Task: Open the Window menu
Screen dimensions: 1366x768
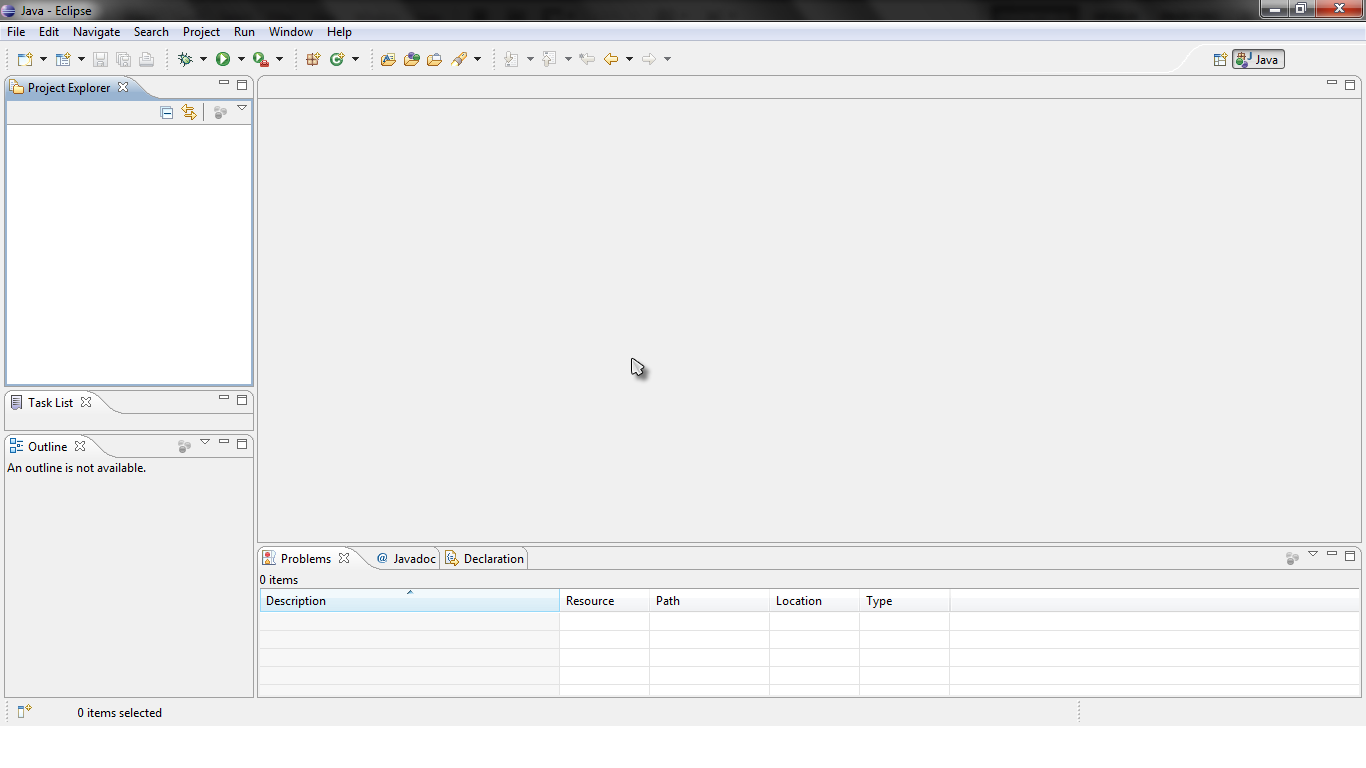Action: tap(290, 32)
